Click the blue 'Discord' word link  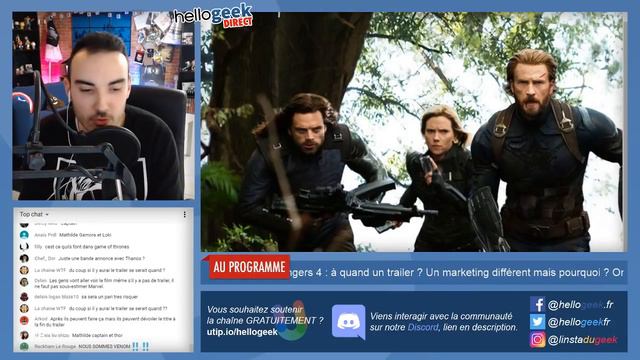tap(423, 327)
